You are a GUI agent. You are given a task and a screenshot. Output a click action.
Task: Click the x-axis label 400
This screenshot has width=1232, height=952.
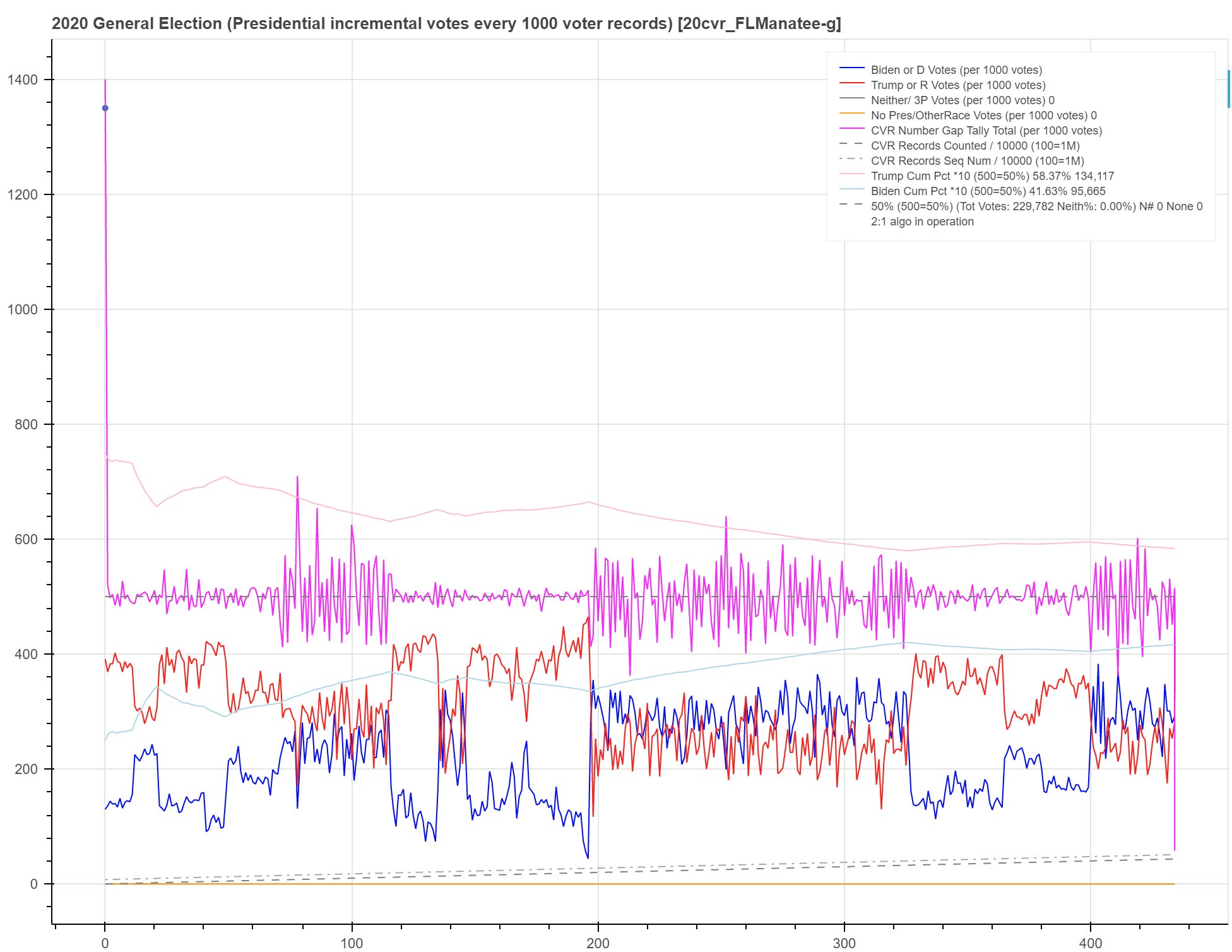(1091, 943)
